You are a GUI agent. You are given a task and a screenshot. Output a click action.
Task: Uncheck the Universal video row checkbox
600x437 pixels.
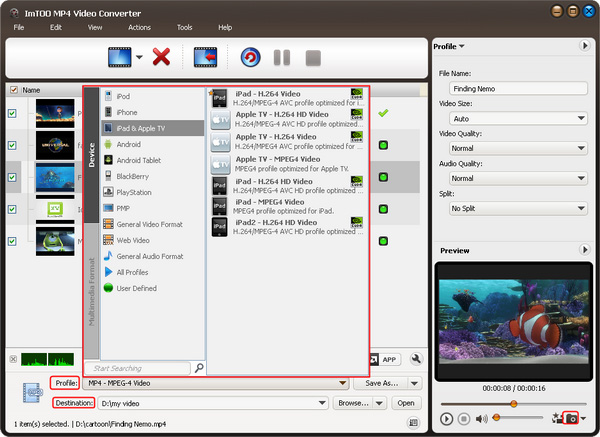pyautogui.click(x=12, y=145)
